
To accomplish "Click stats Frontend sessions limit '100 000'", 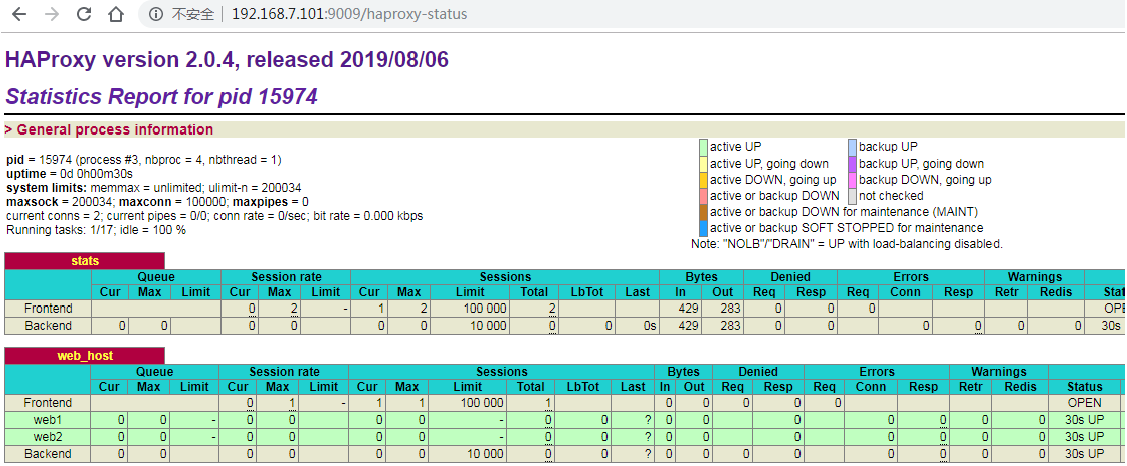I will pyautogui.click(x=484, y=309).
